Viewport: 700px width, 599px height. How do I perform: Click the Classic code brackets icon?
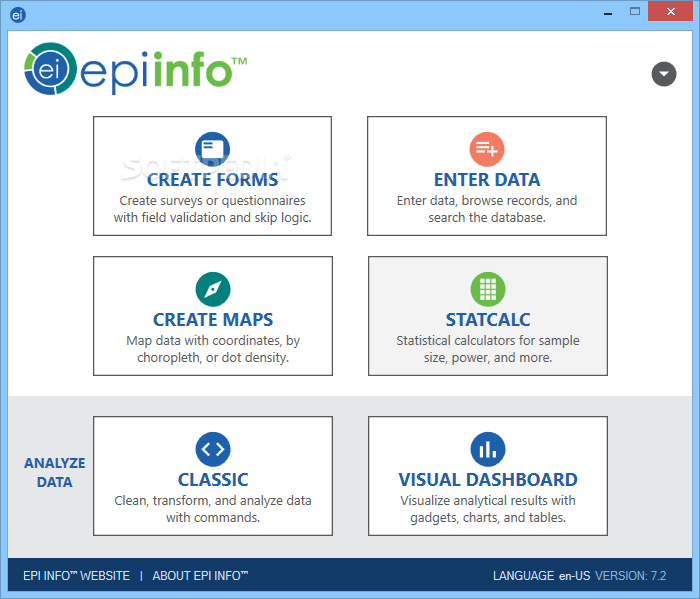[x=213, y=449]
